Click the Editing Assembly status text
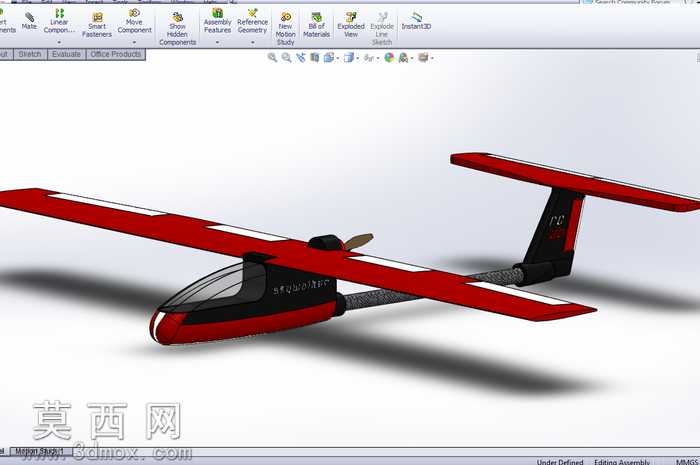 [x=621, y=462]
